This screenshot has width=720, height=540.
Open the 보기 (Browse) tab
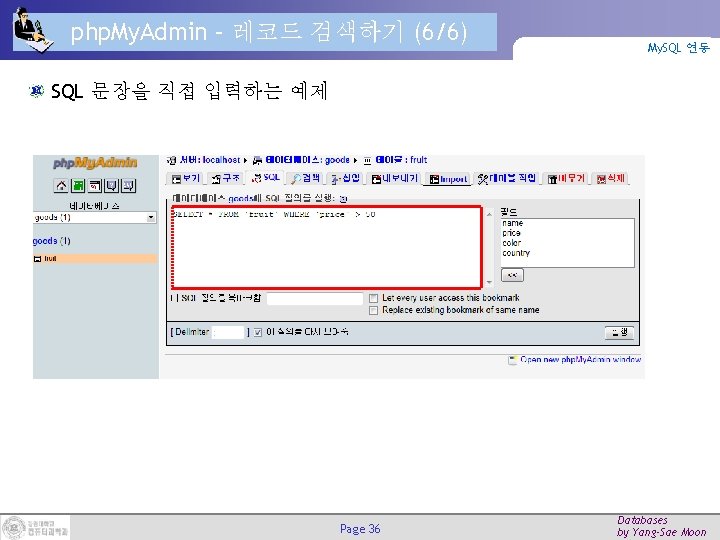coord(186,179)
